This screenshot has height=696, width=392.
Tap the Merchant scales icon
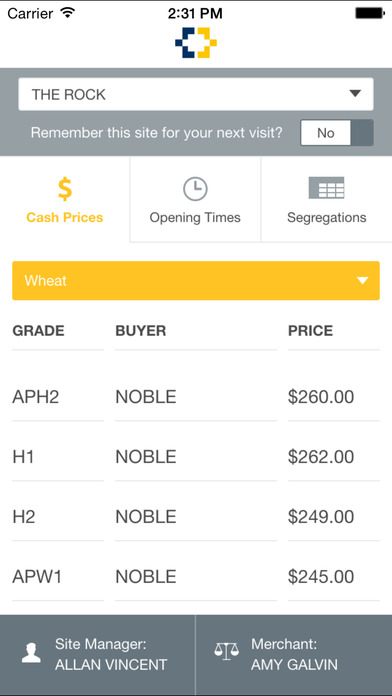[x=226, y=650]
